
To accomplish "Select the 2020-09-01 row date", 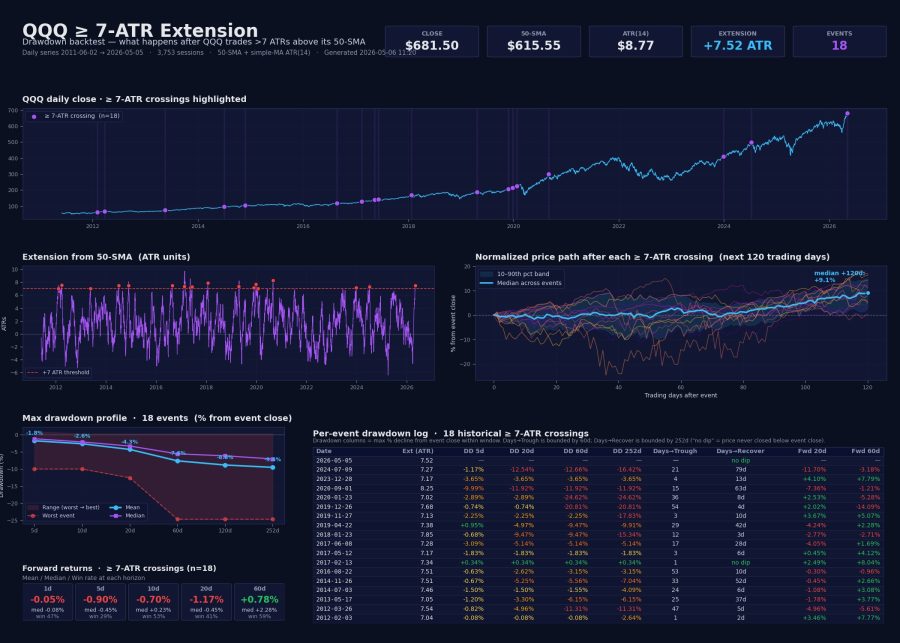I will (x=334, y=489).
